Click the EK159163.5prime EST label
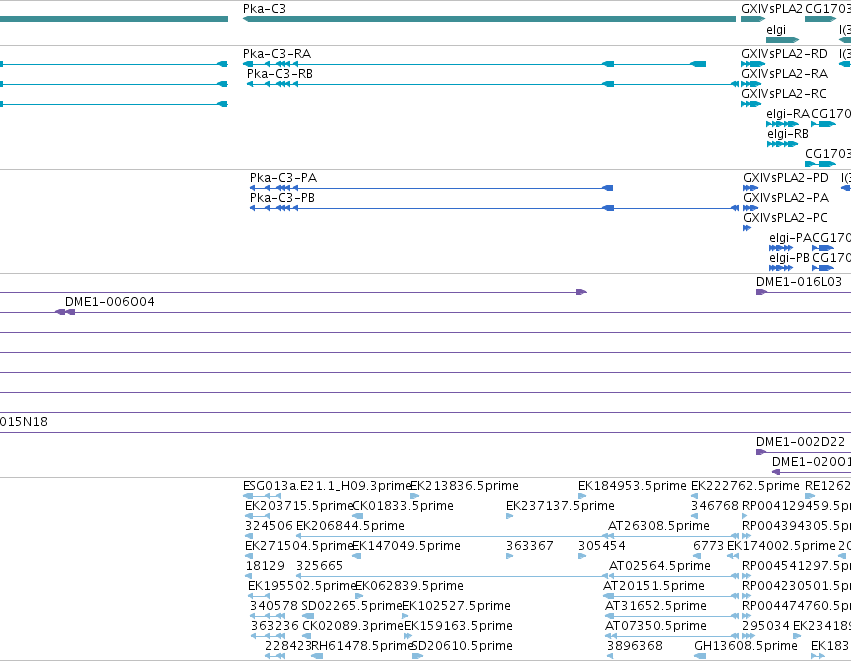This screenshot has height=661, width=851. [x=459, y=626]
